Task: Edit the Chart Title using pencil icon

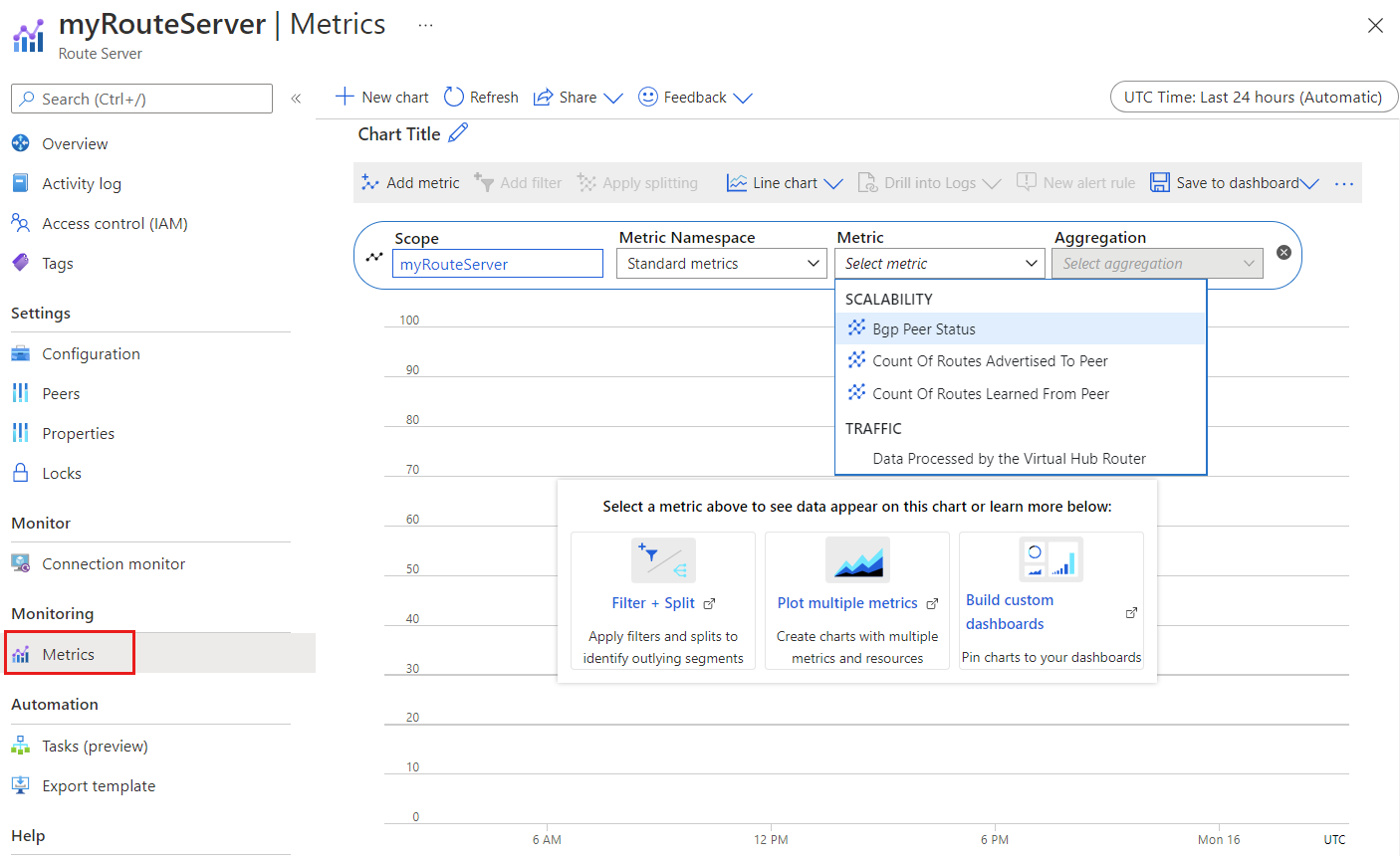Action: click(x=457, y=133)
